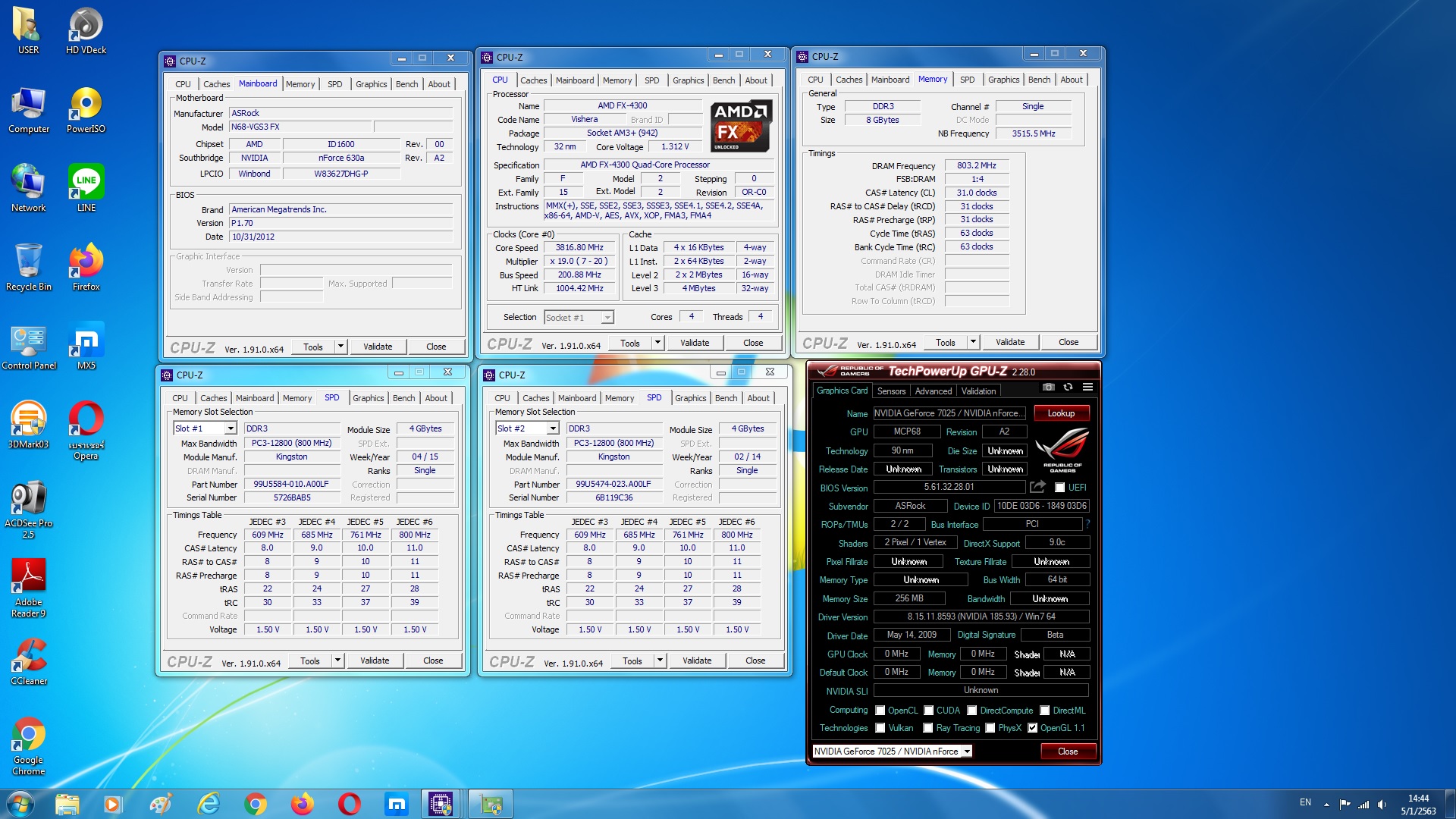
Task: Click the share icon beside BIOS Version
Action: pos(1037,487)
